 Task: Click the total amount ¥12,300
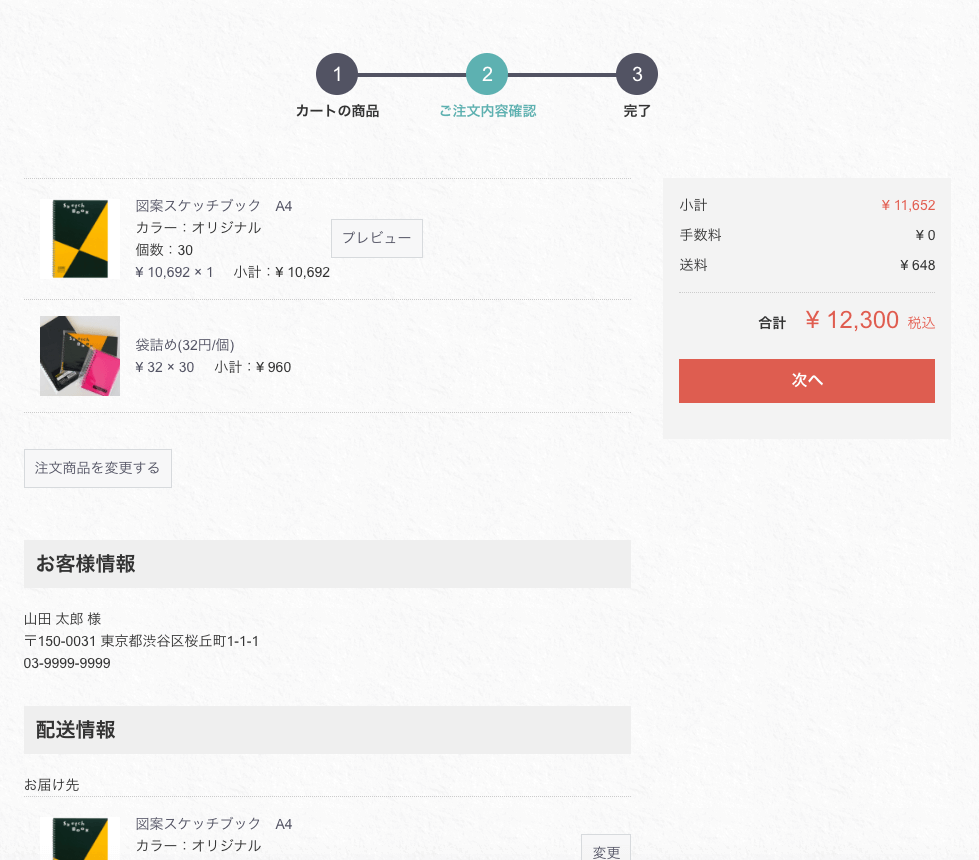(852, 320)
